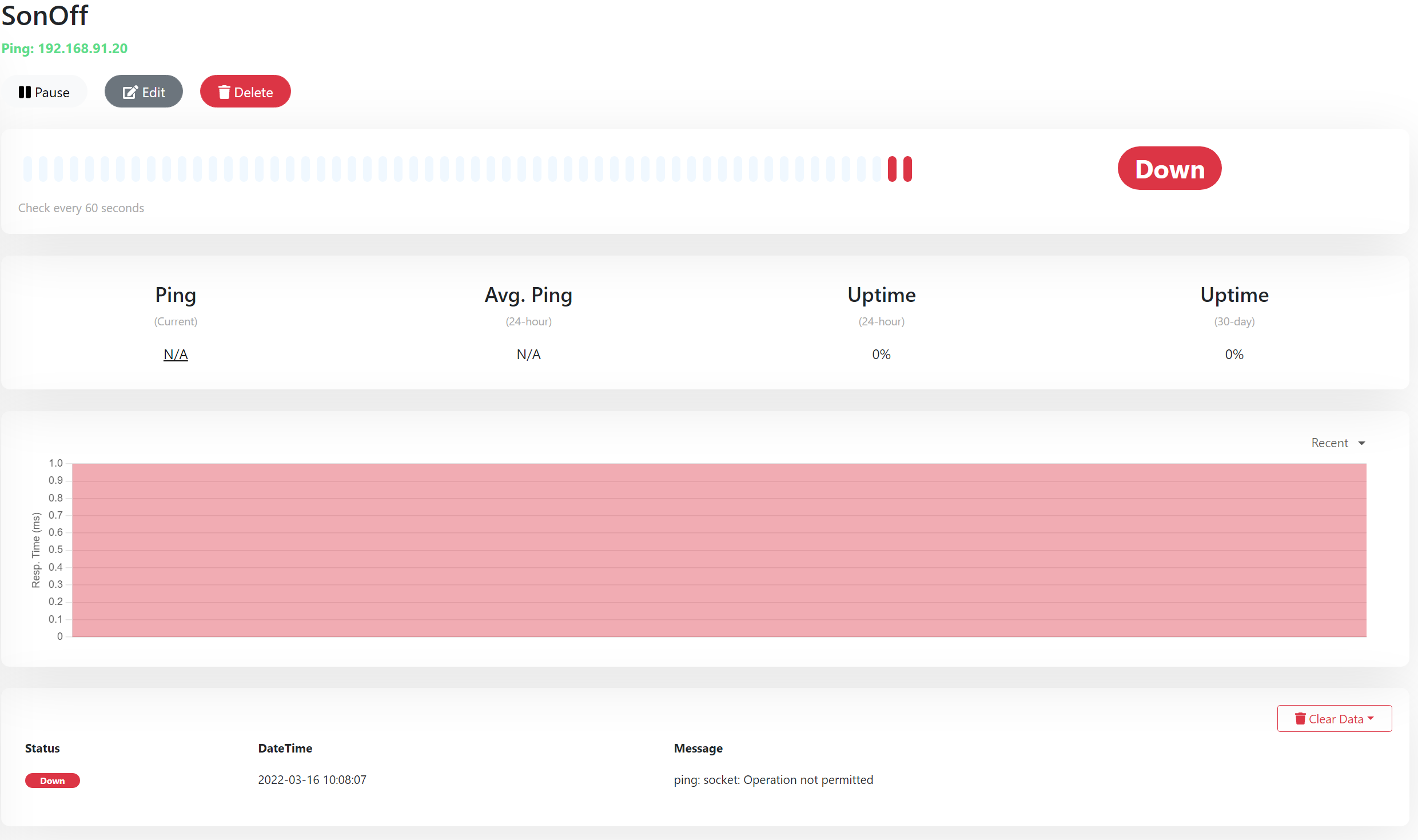Delete the SonOff monitor
Viewport: 1418px width, 840px height.
point(245,91)
